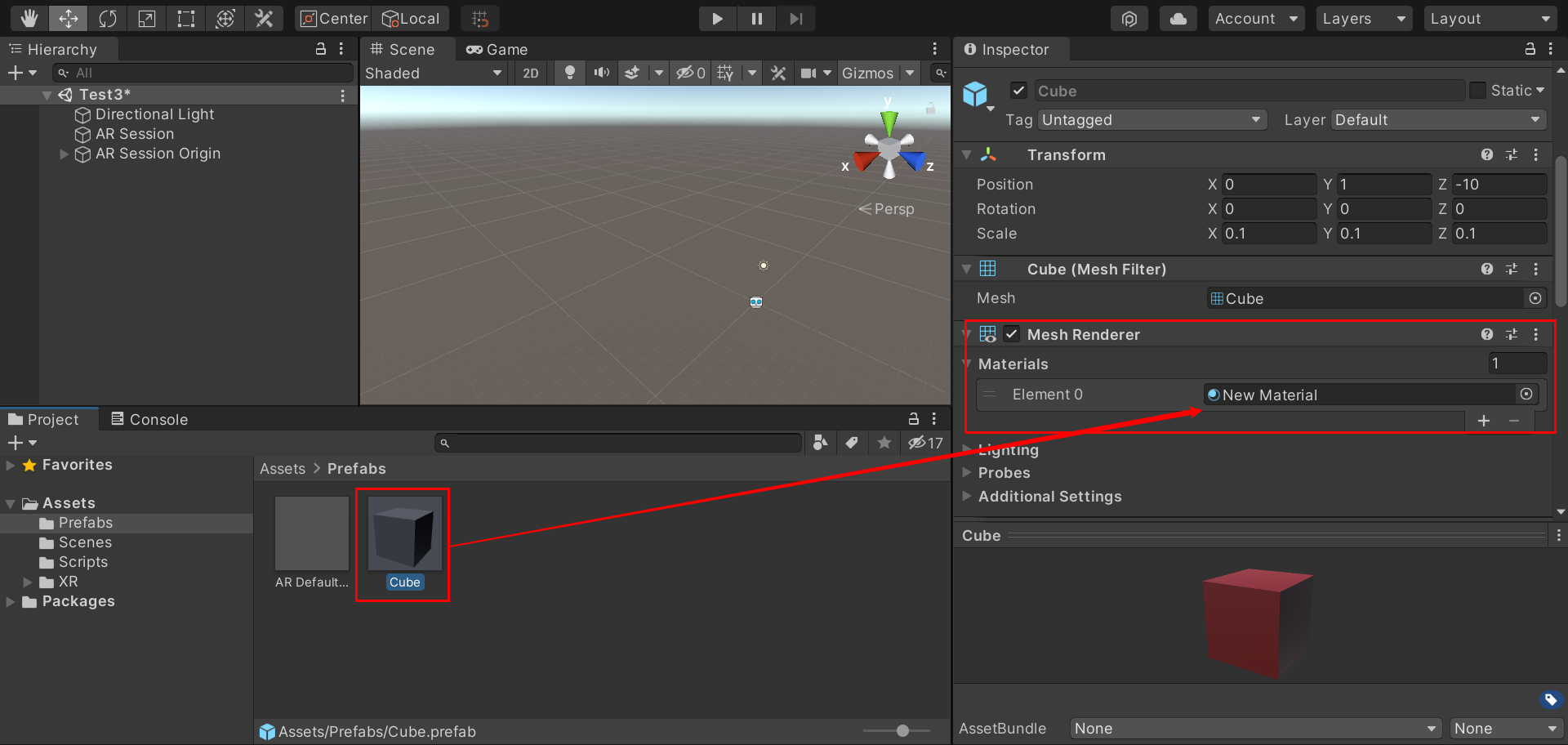Toggle Scene audio speaker icon
The width and height of the screenshot is (1568, 745).
602,73
